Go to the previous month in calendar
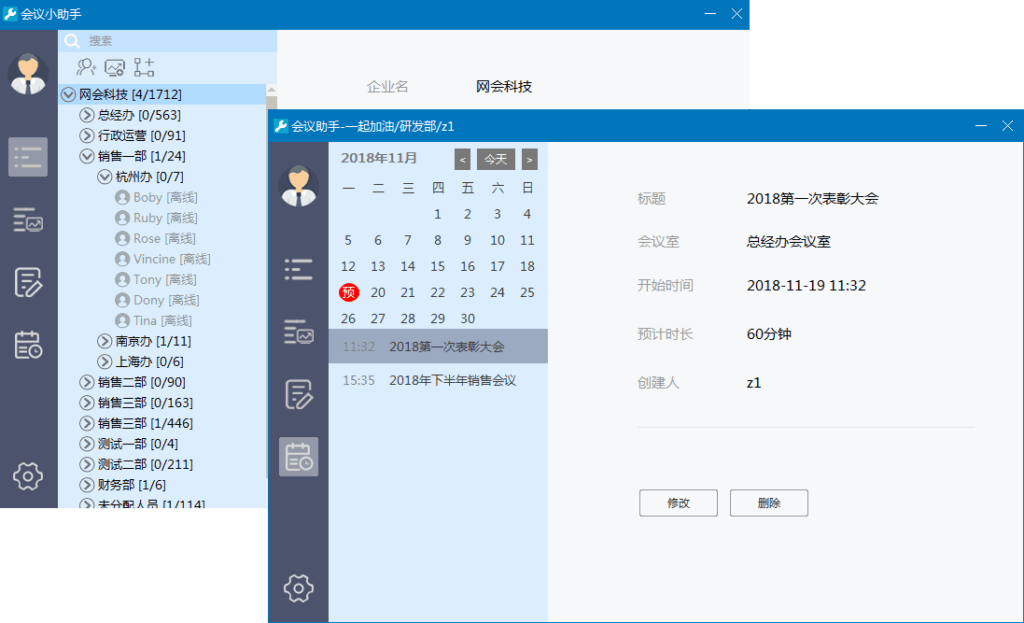The height and width of the screenshot is (623, 1024). click(x=462, y=159)
